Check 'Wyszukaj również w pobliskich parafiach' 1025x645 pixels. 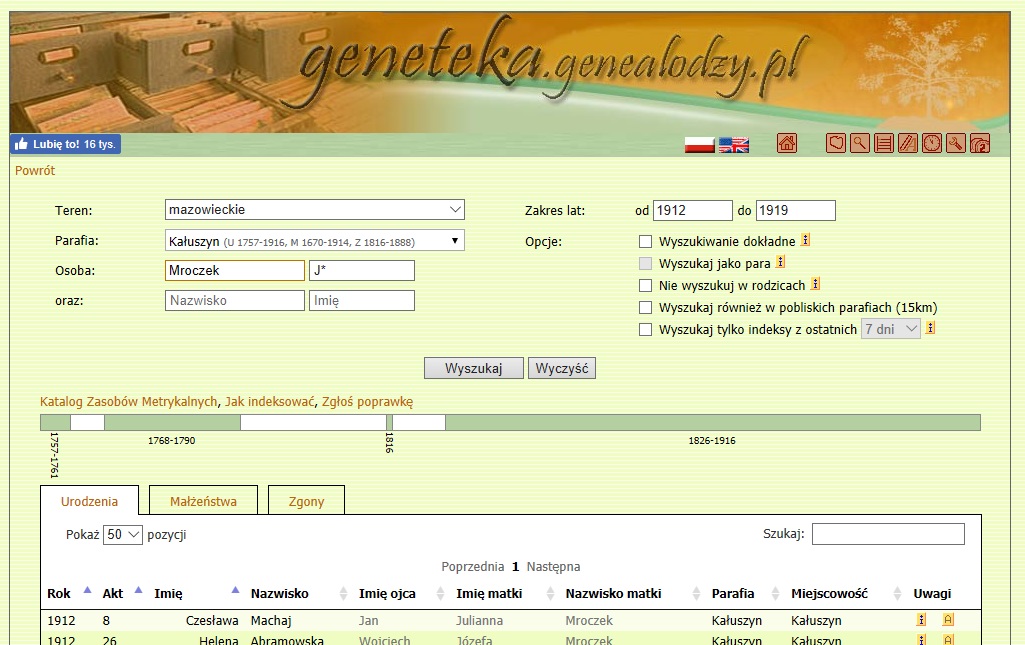click(646, 307)
